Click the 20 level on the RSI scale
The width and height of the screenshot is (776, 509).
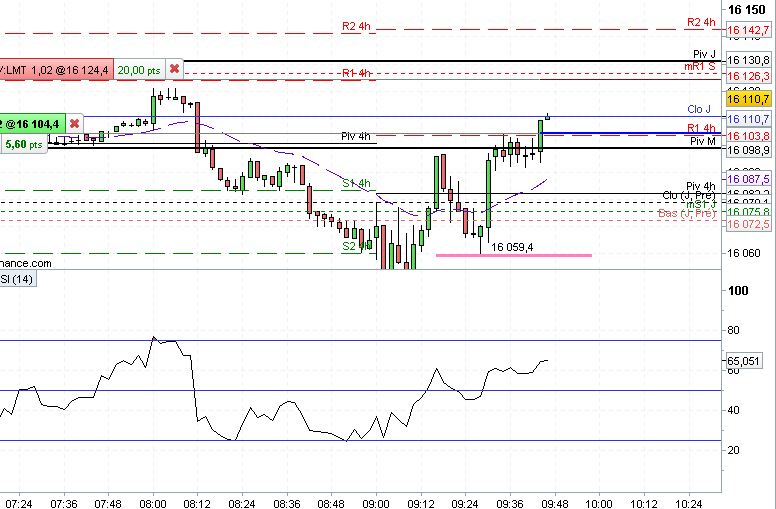point(733,450)
